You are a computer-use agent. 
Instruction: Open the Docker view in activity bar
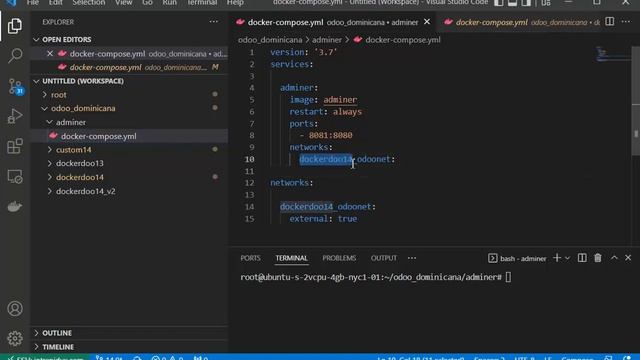15,207
